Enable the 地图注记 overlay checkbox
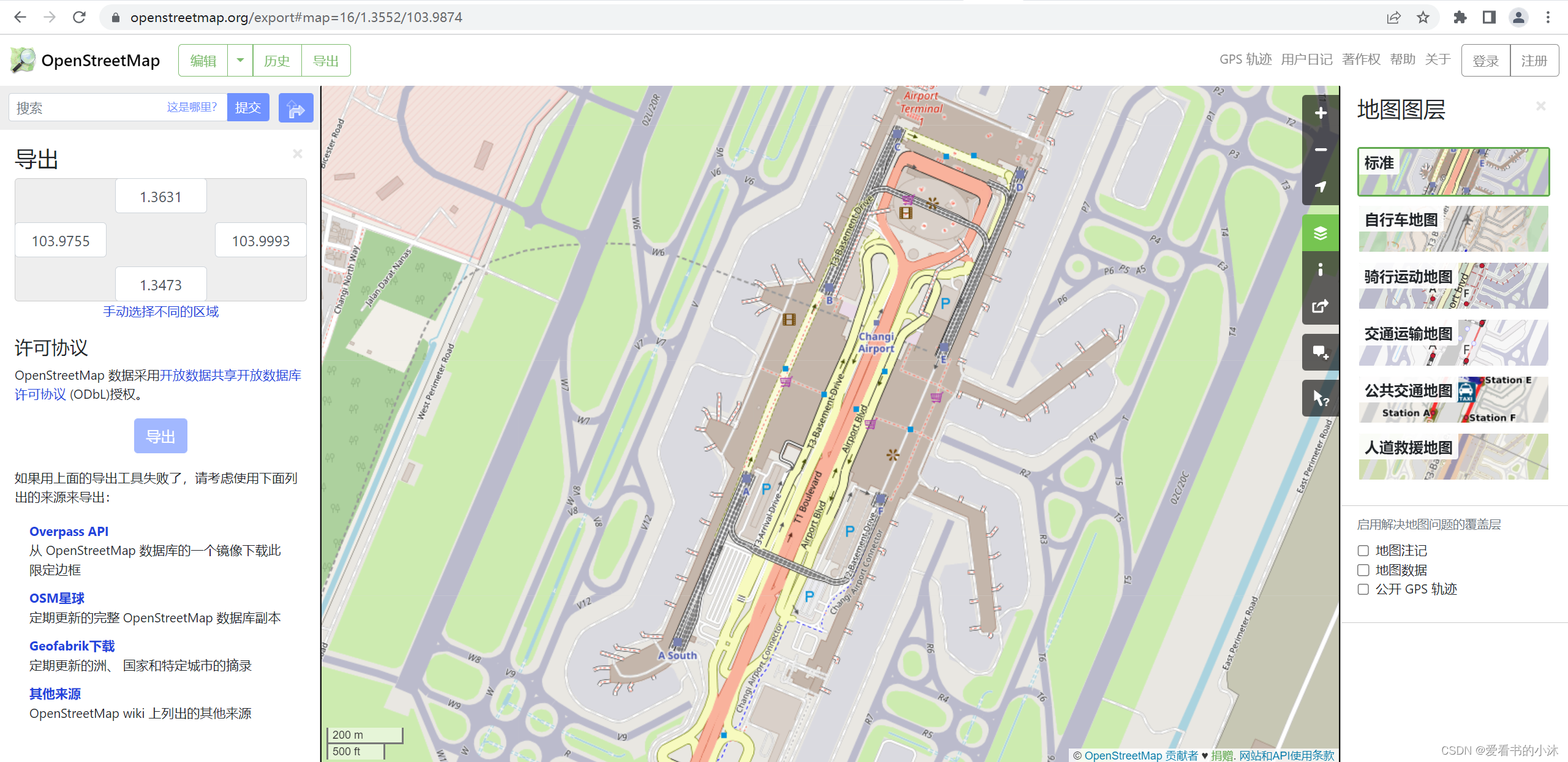The height and width of the screenshot is (762, 1568). pyautogui.click(x=1363, y=551)
